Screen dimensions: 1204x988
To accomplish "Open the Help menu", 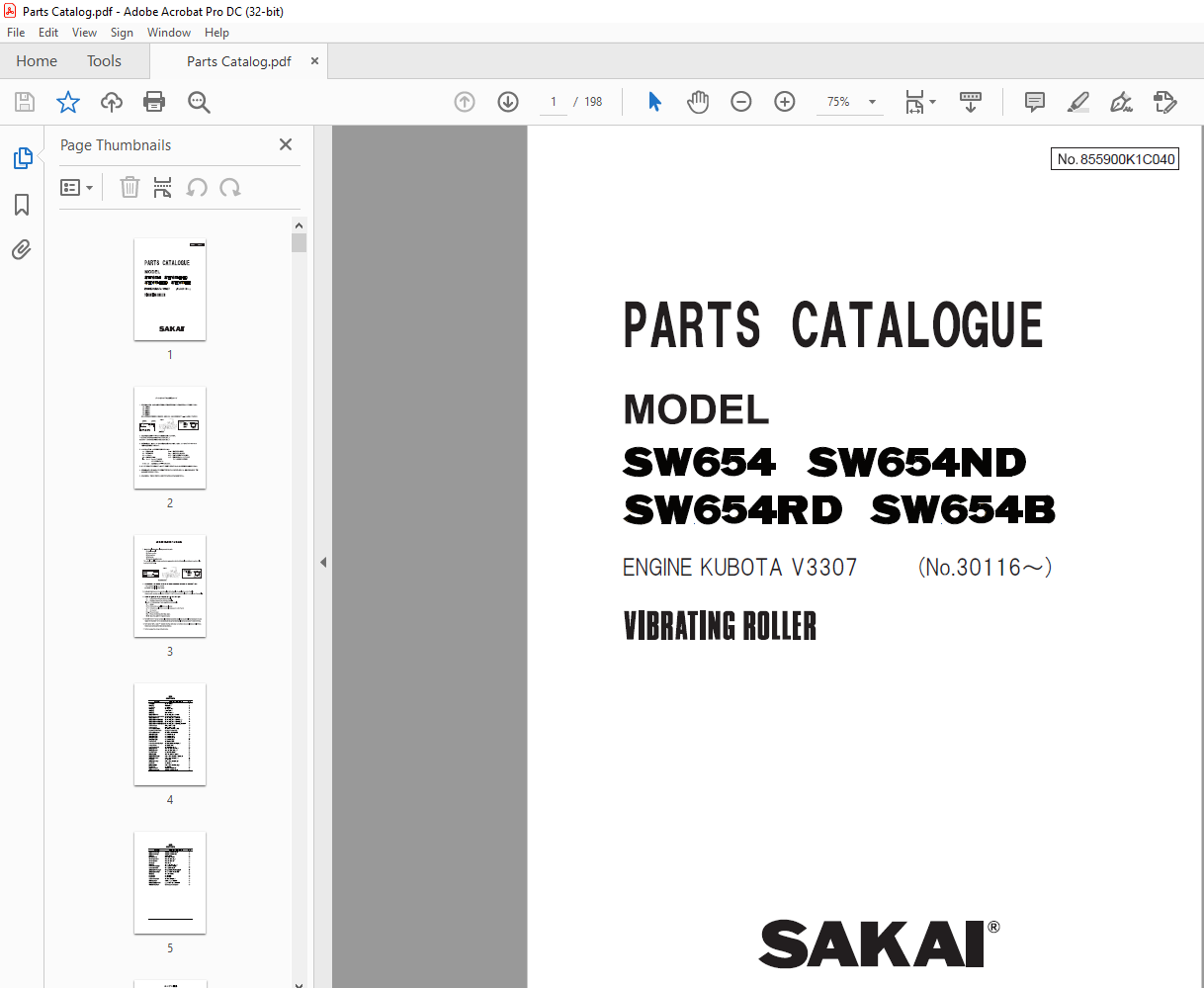I will pyautogui.click(x=216, y=33).
